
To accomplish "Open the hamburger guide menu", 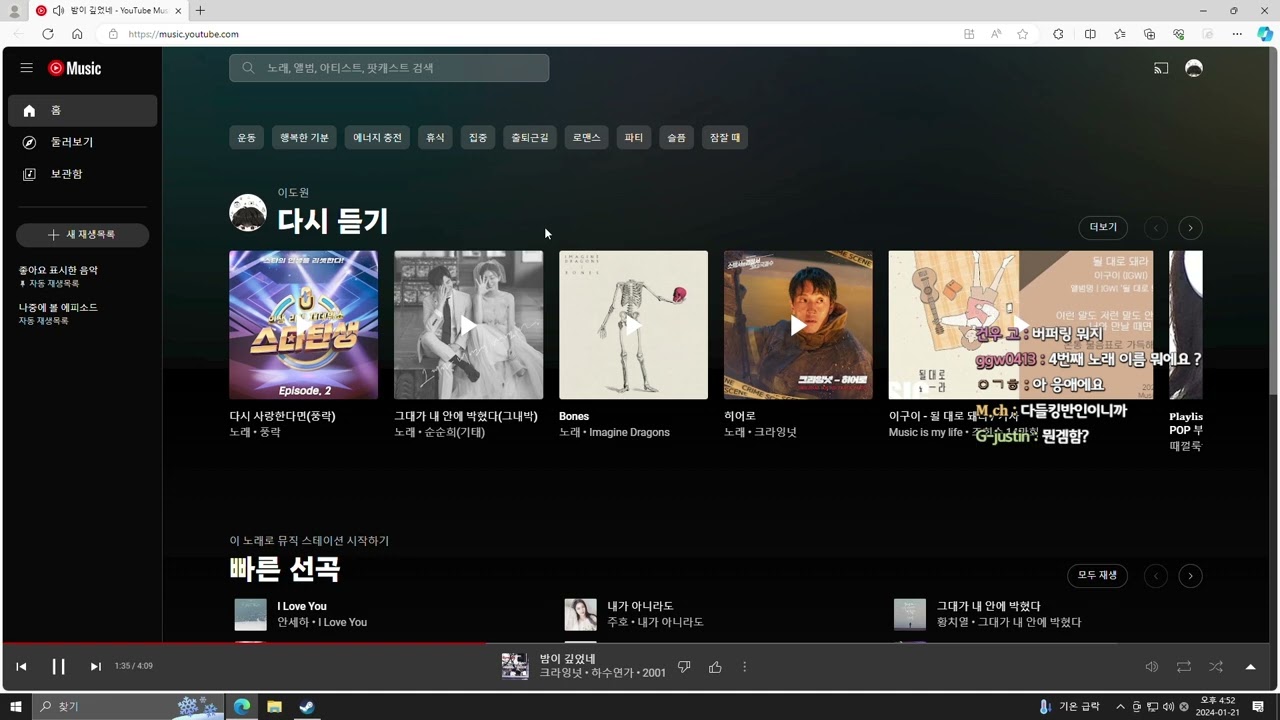I will point(27,68).
